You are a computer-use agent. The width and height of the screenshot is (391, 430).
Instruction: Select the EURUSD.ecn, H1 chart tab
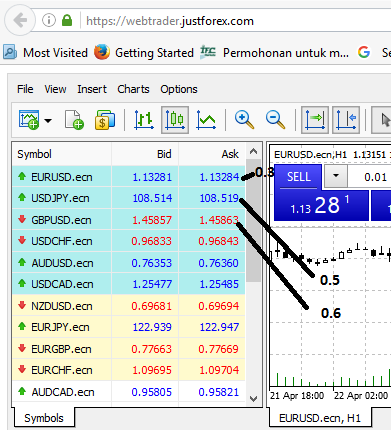click(x=320, y=418)
